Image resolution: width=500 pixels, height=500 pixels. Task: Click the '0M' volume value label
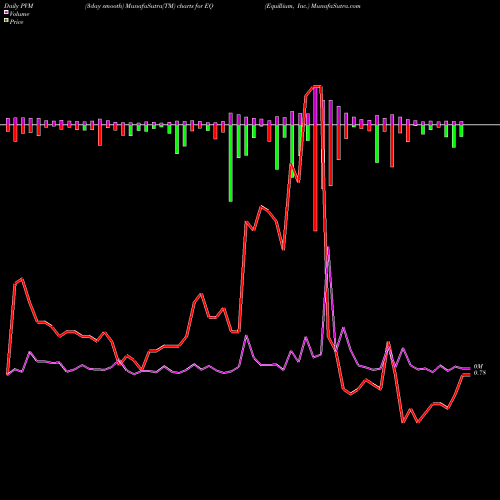pos(478,367)
